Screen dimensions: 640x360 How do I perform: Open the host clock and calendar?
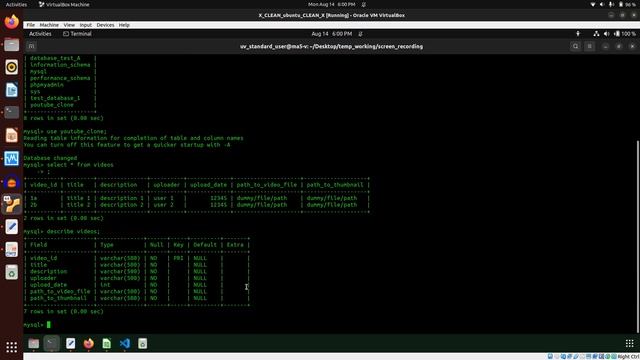click(x=331, y=4)
